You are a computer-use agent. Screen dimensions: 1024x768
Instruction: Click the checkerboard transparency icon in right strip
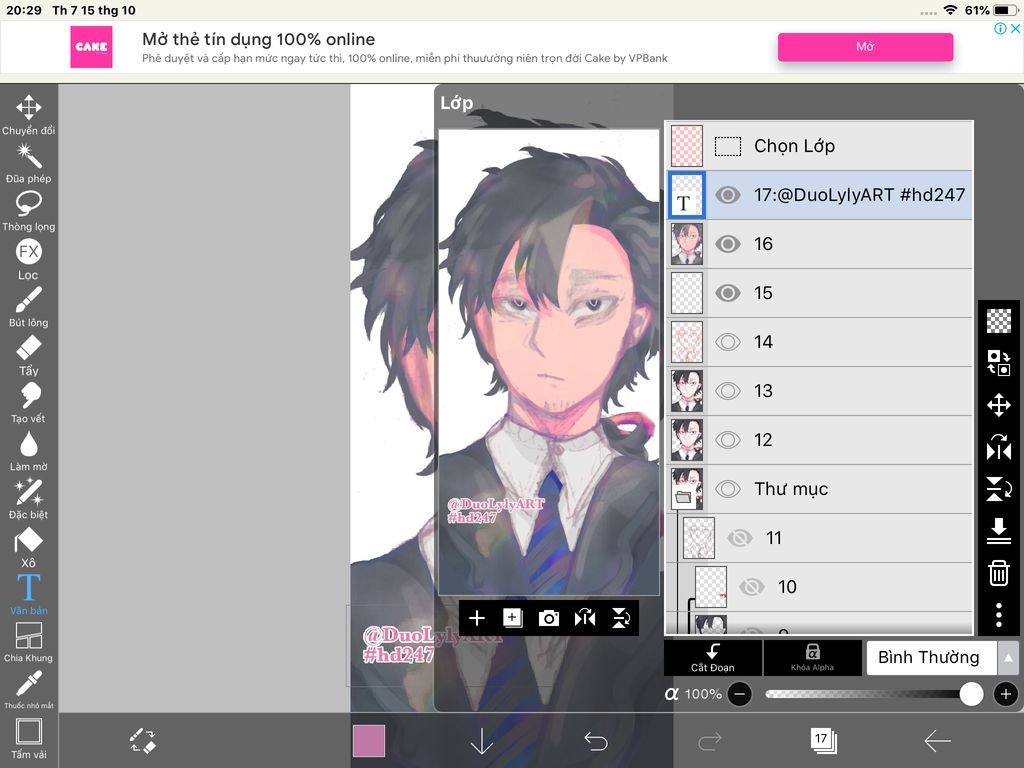tap(999, 321)
